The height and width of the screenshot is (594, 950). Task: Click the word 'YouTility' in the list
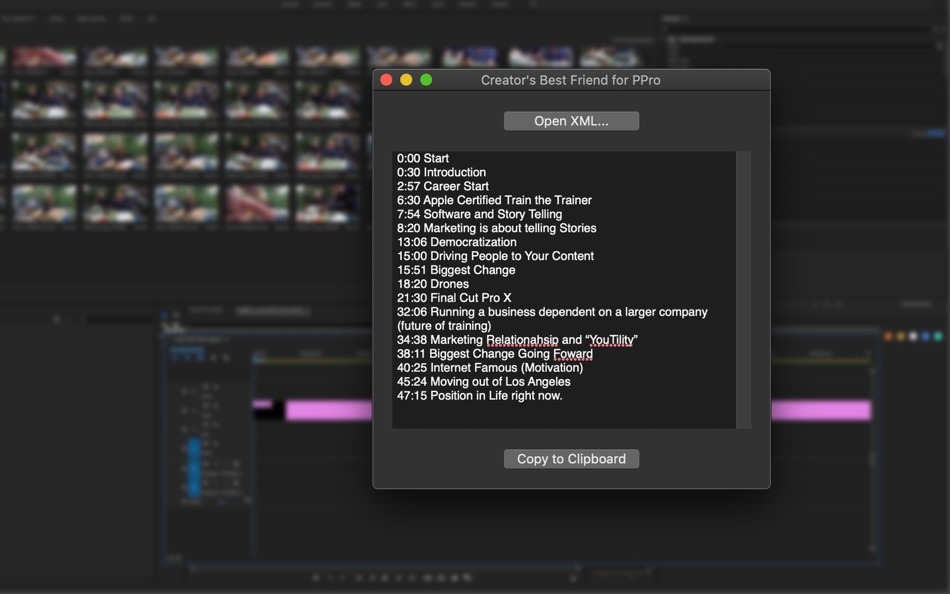tap(612, 339)
